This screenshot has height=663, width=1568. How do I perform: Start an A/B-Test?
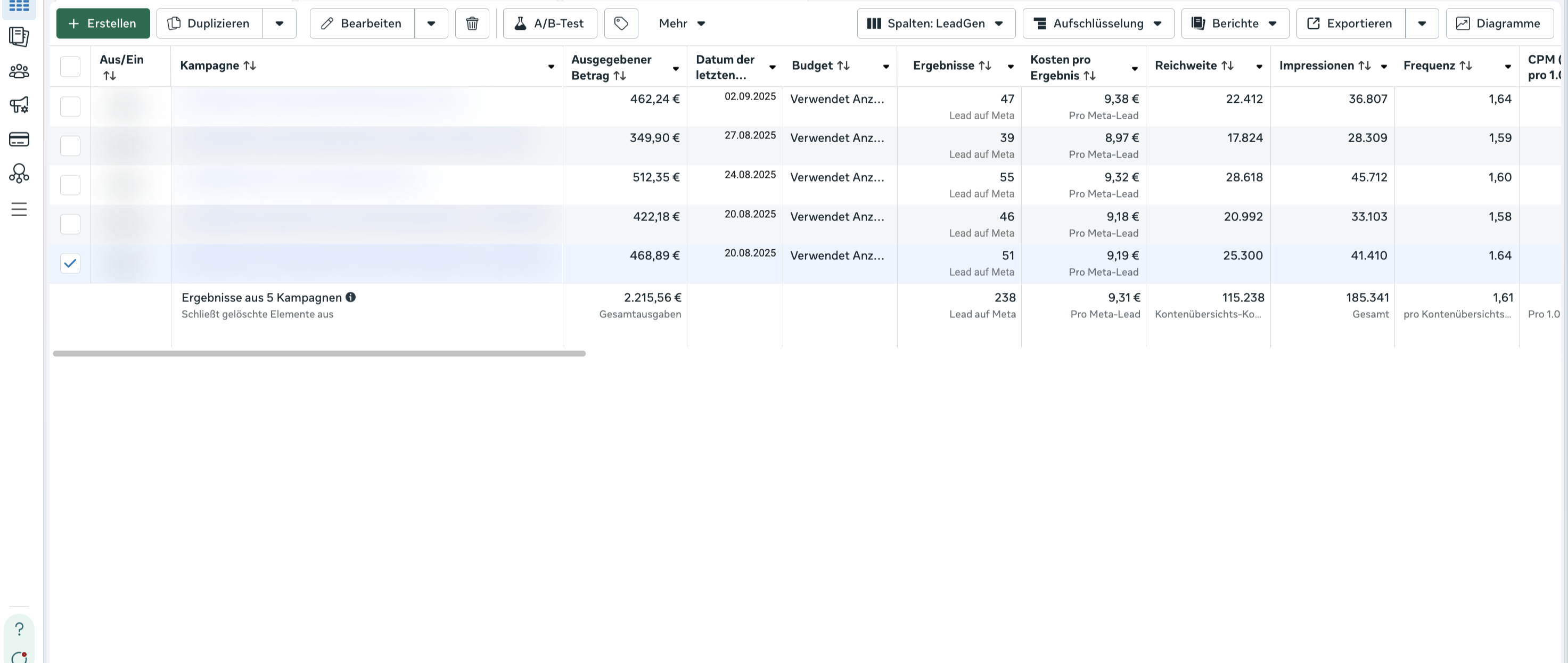coord(549,23)
